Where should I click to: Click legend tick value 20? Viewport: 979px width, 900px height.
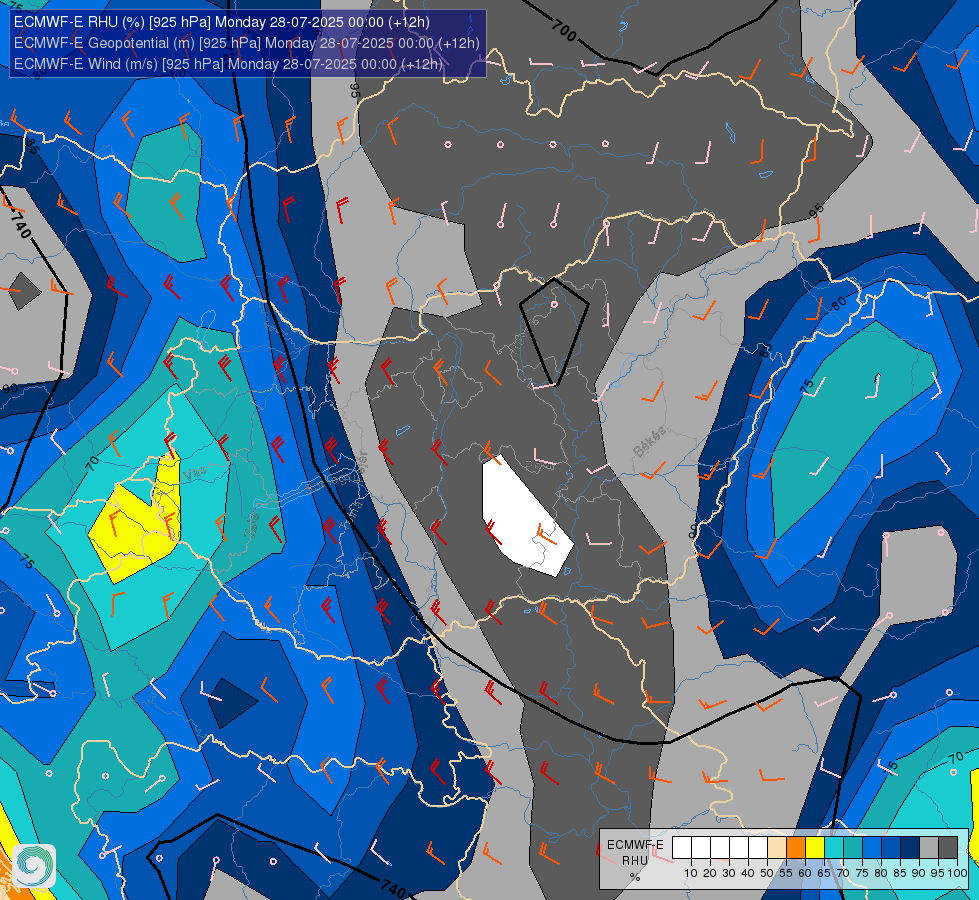point(710,873)
